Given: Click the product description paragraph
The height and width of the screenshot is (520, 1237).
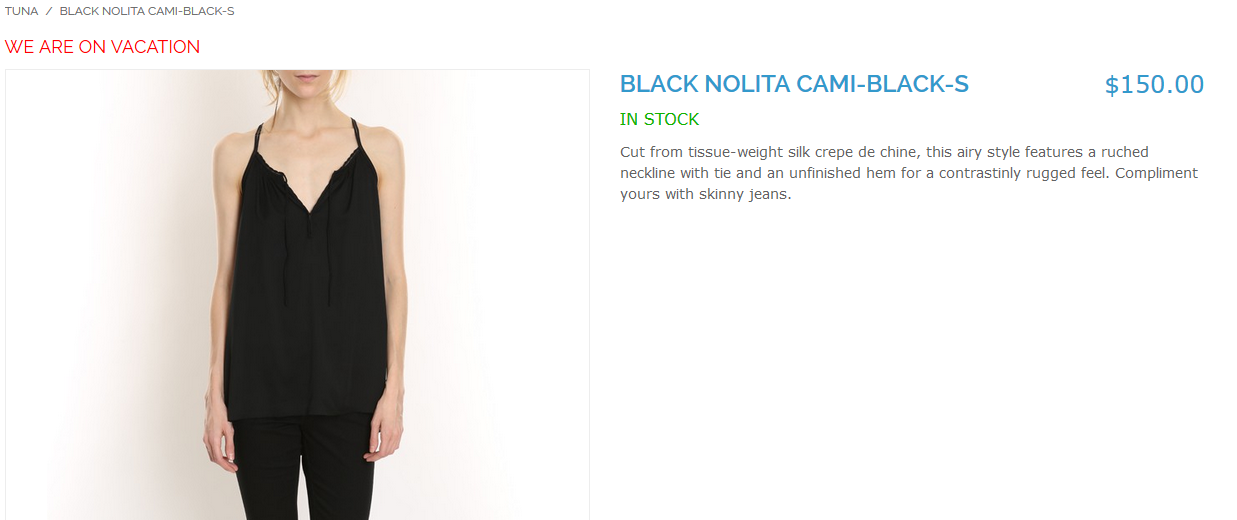Looking at the screenshot, I should (909, 173).
